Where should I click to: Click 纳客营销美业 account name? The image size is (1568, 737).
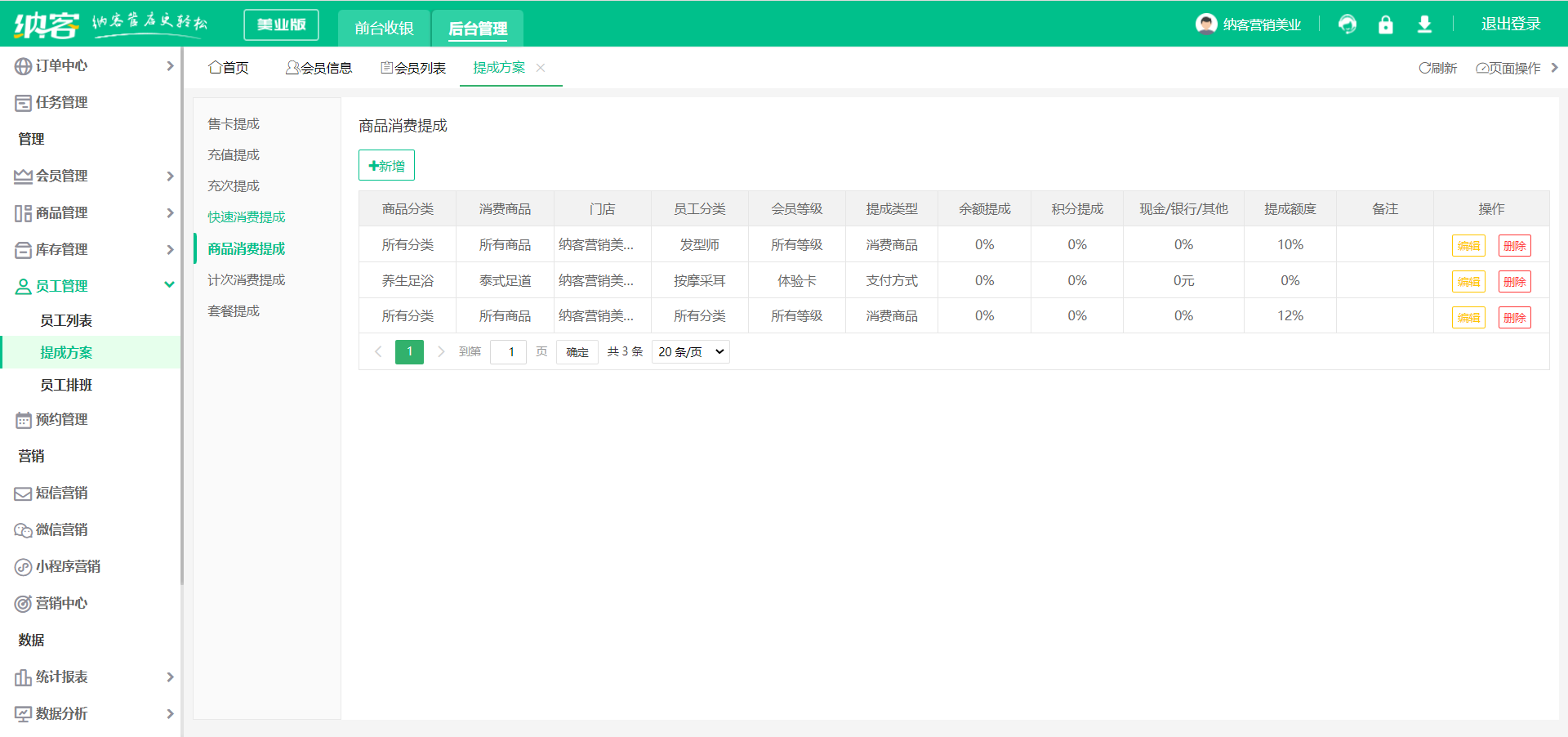1262,25
